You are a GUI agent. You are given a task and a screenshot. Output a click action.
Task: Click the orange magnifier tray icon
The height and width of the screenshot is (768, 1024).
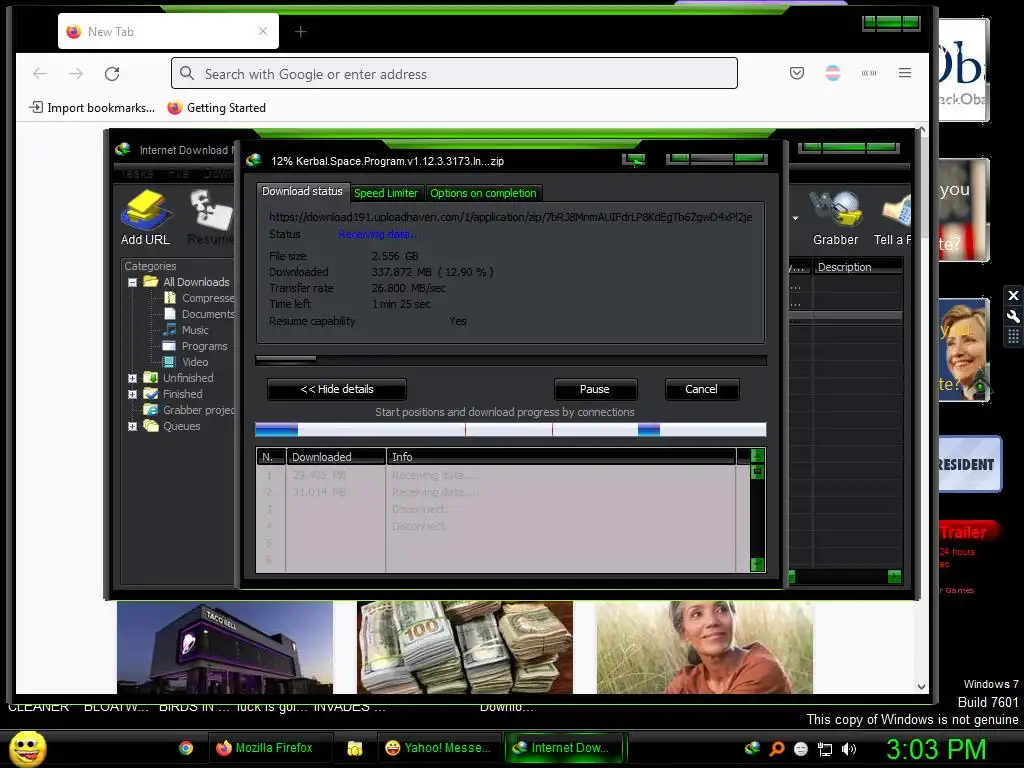(x=776, y=749)
